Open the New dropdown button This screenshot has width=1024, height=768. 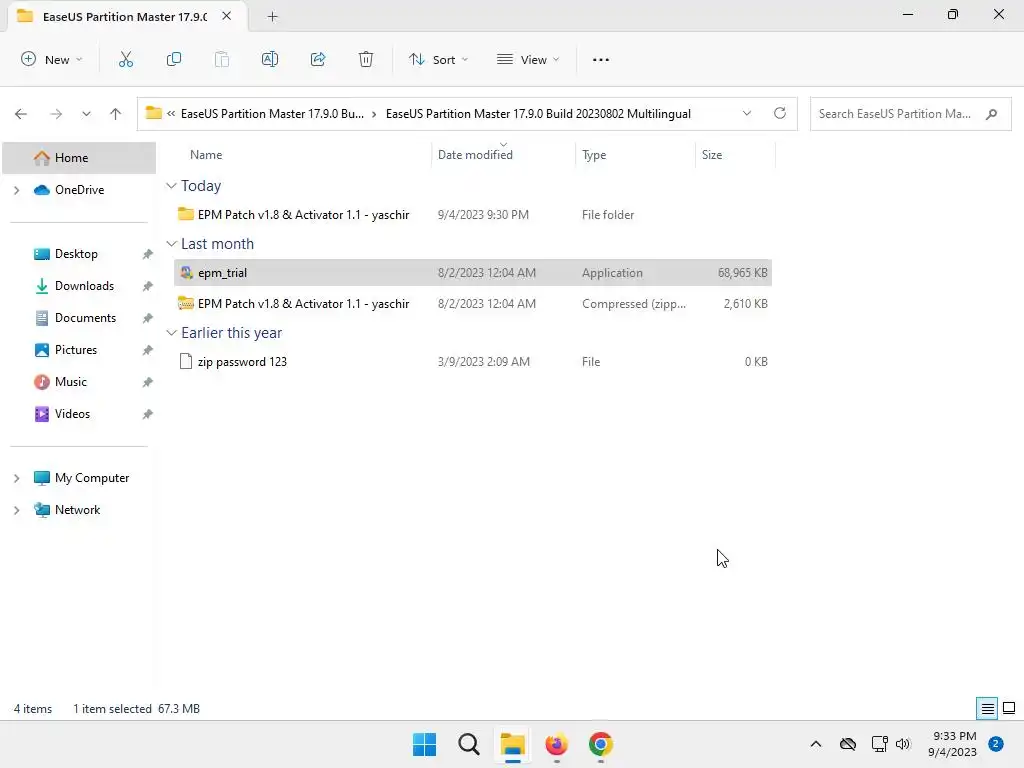pos(52,59)
